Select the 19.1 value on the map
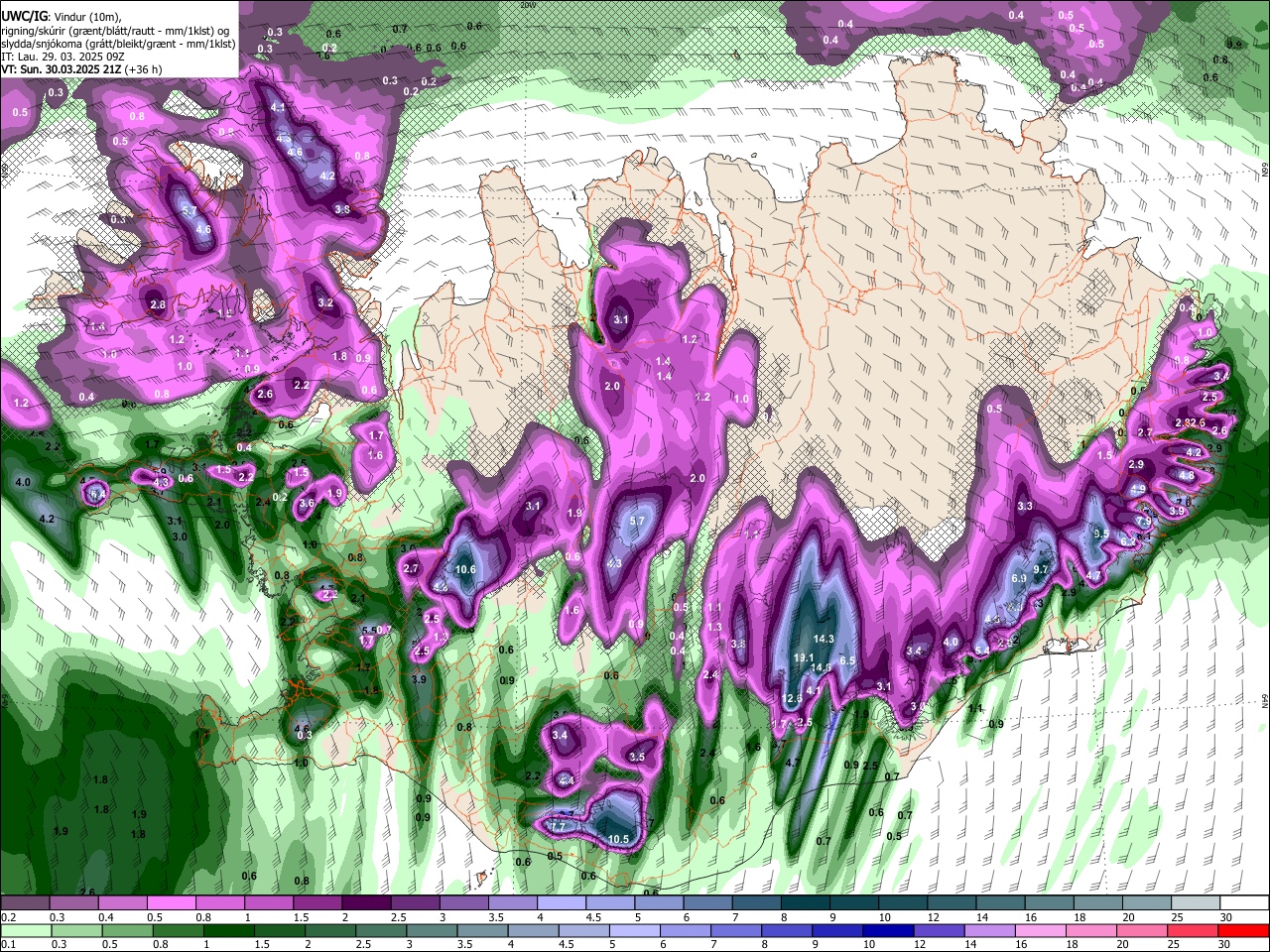 [805, 657]
